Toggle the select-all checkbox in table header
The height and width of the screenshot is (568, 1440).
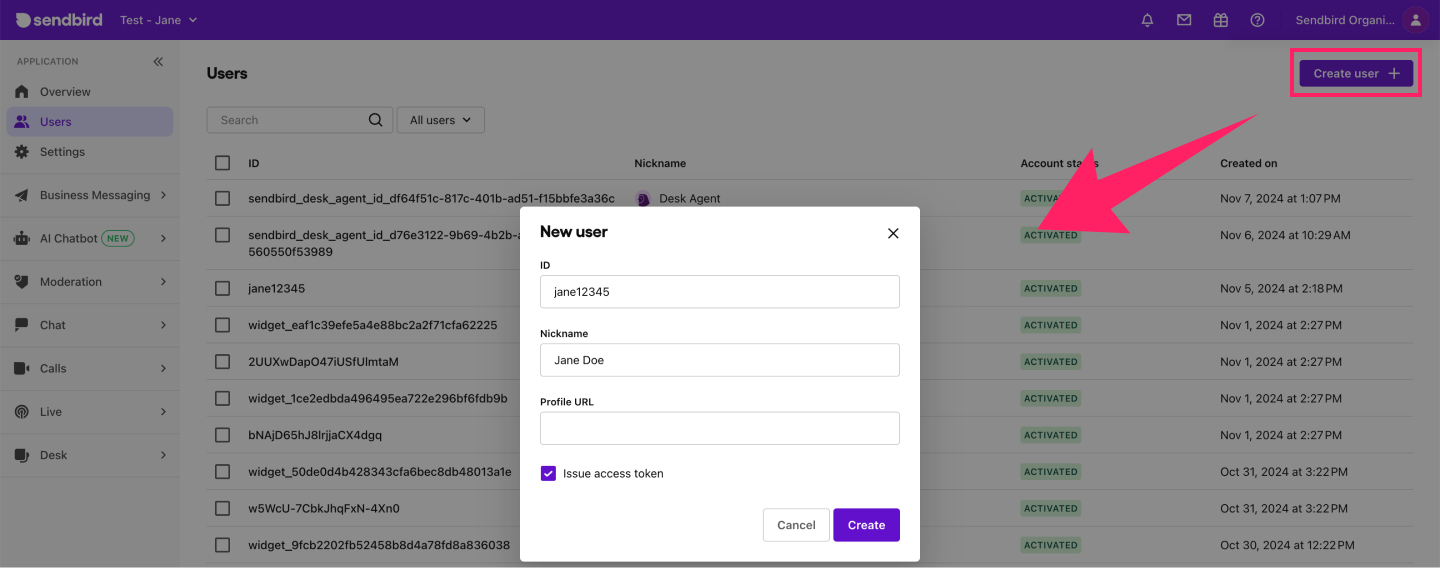(x=223, y=163)
